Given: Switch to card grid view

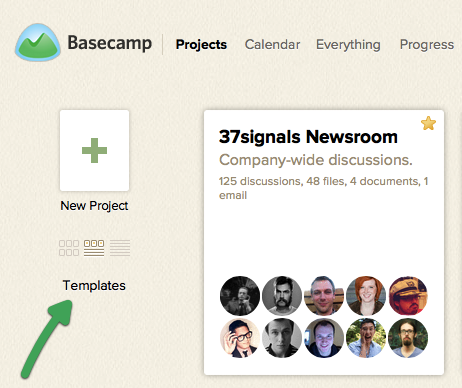Looking at the screenshot, I should pyautogui.click(x=69, y=248).
